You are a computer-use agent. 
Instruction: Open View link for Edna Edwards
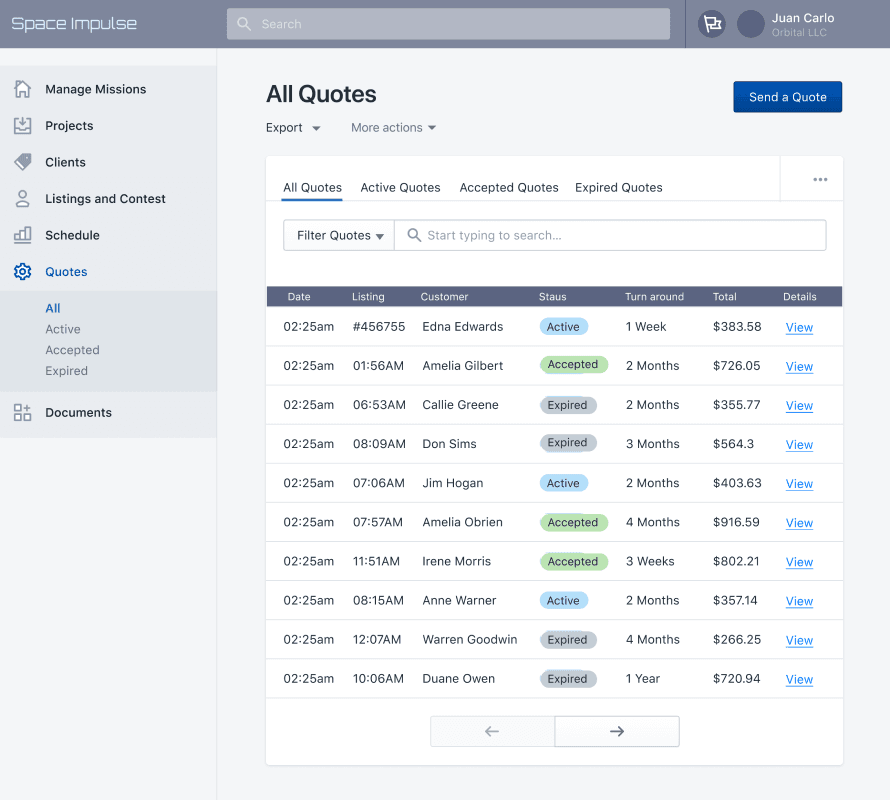(x=799, y=328)
